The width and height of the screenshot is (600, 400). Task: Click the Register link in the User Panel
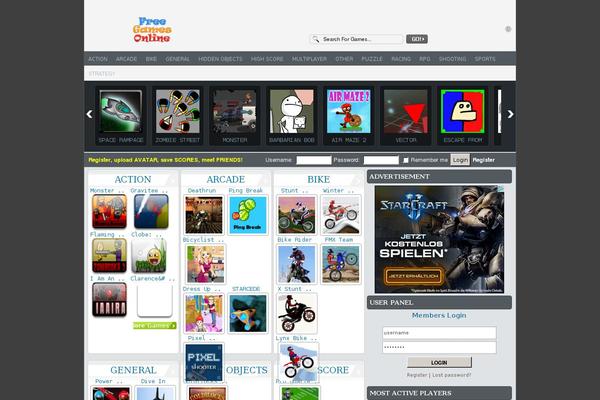(x=417, y=375)
